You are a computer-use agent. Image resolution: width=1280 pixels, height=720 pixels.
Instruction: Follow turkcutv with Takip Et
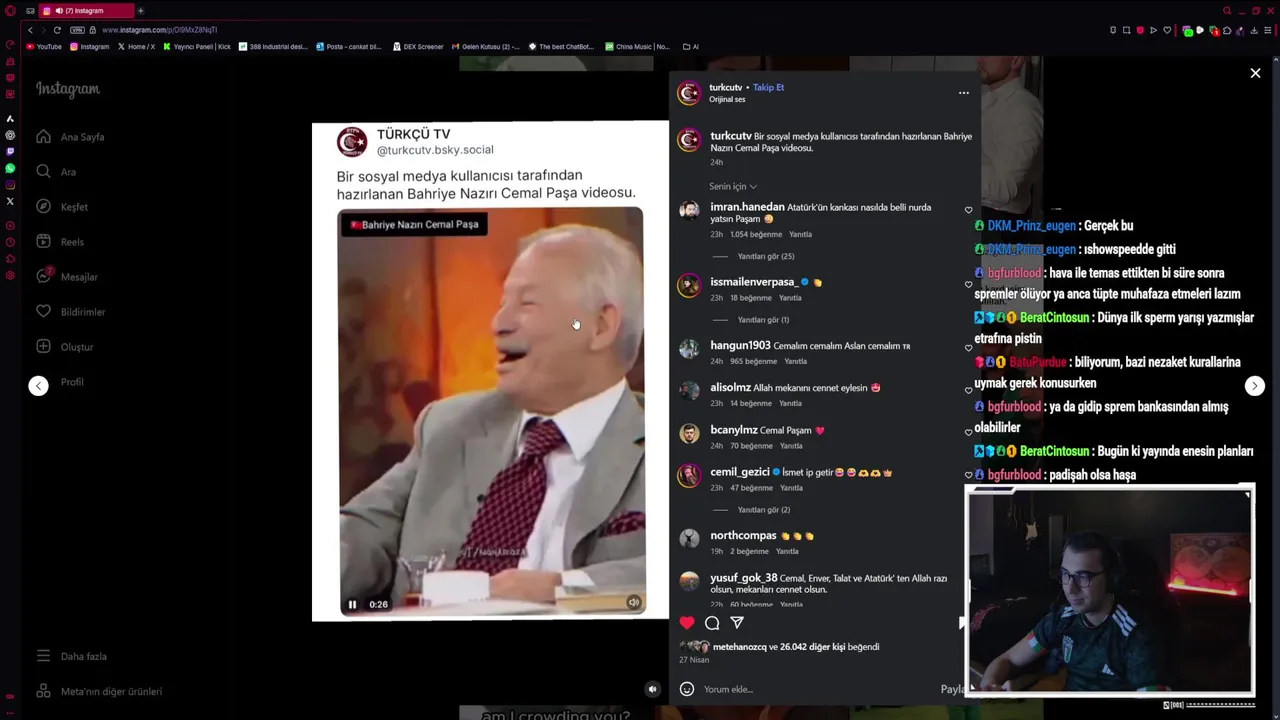point(768,88)
